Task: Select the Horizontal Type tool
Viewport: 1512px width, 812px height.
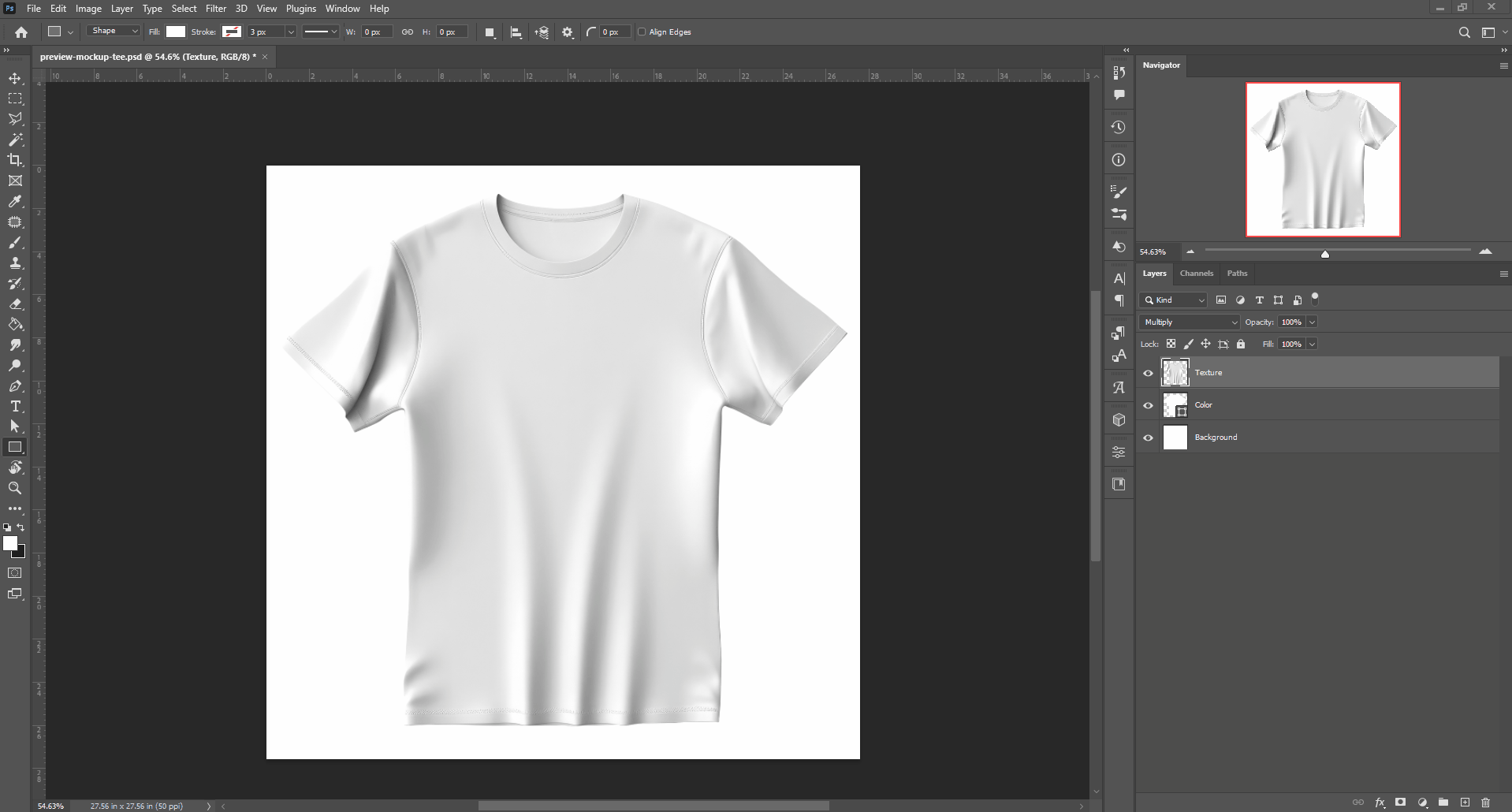Action: 14,407
